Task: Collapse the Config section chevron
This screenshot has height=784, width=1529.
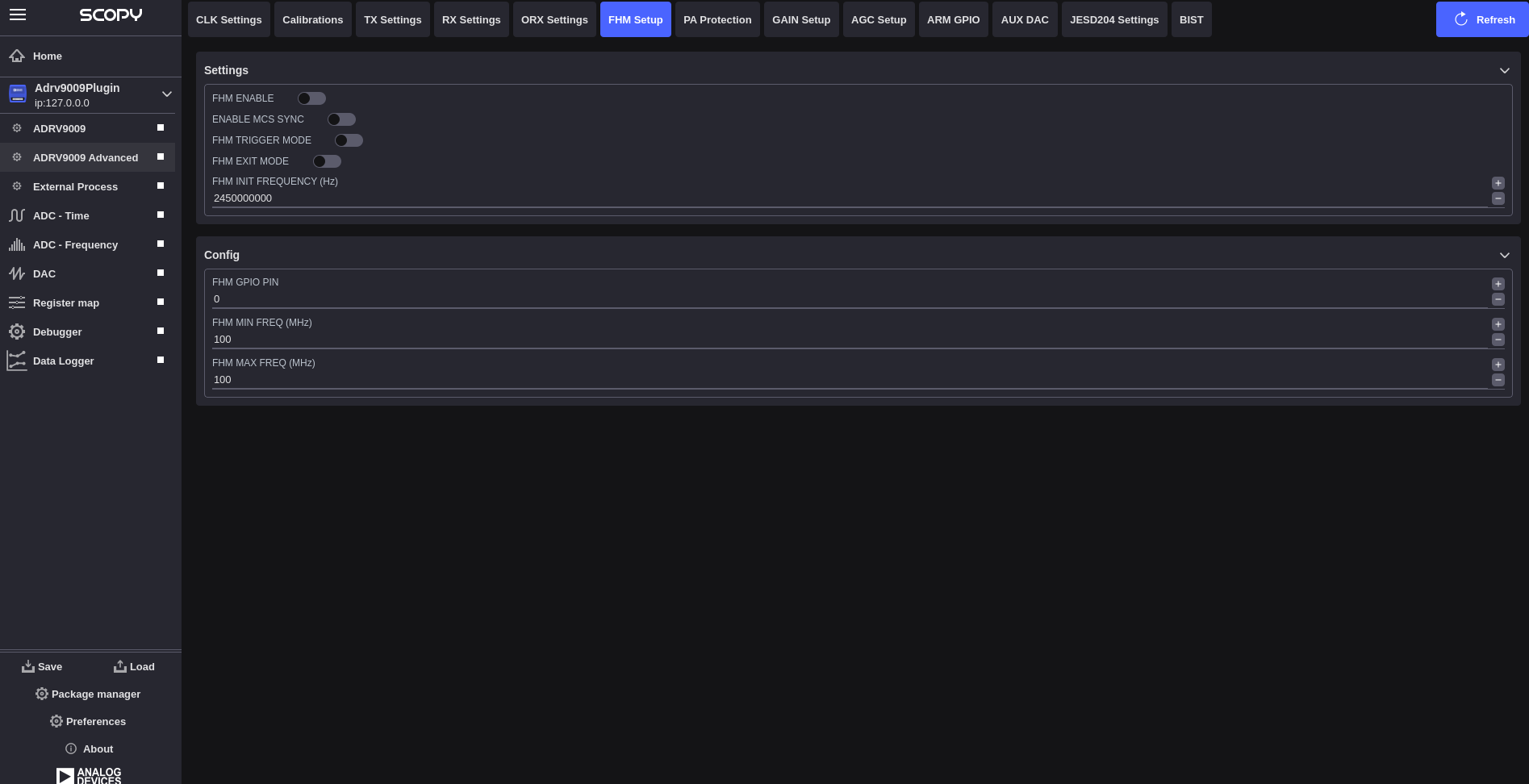Action: pos(1505,255)
